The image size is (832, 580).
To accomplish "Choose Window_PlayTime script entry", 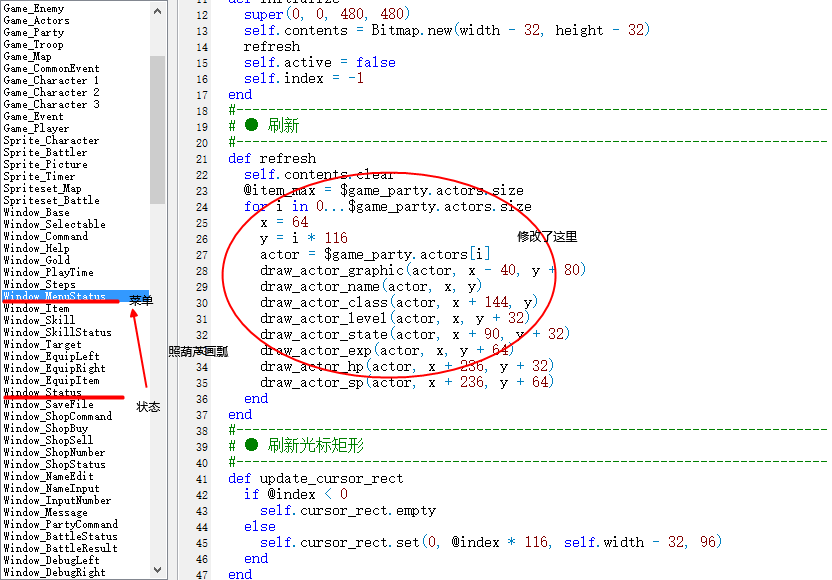I will pos(48,272).
